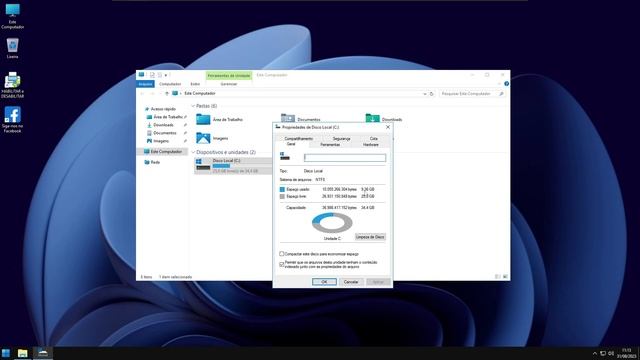Click the new folder icon in quick access toolbar
The image size is (640, 360).
pyautogui.click(x=160, y=75)
